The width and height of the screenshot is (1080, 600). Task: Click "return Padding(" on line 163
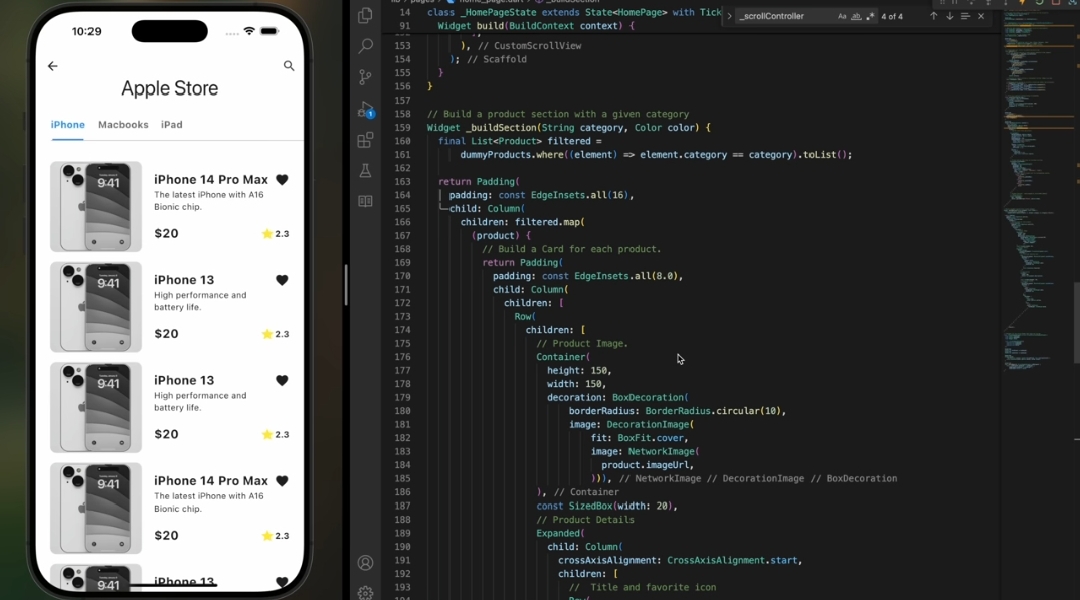click(479, 182)
